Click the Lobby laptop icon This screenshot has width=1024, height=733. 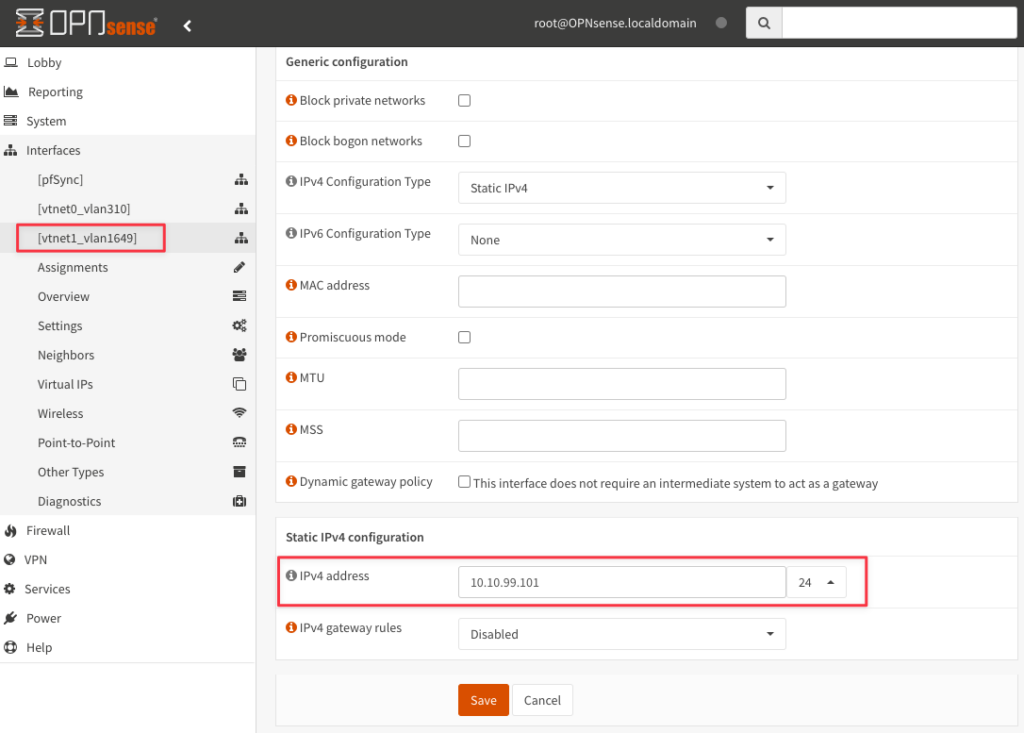click(10, 63)
